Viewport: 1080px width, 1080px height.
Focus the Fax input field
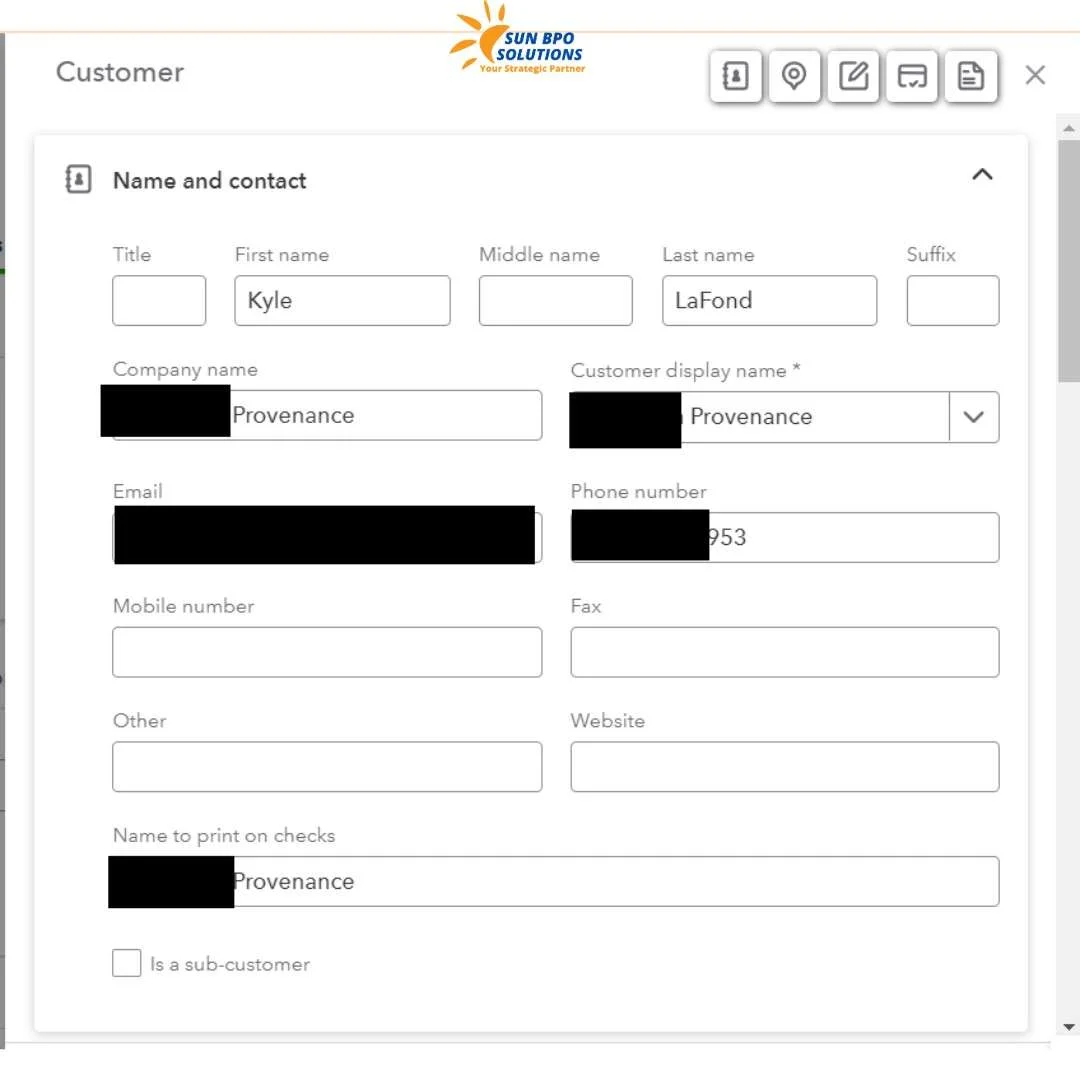(x=785, y=652)
